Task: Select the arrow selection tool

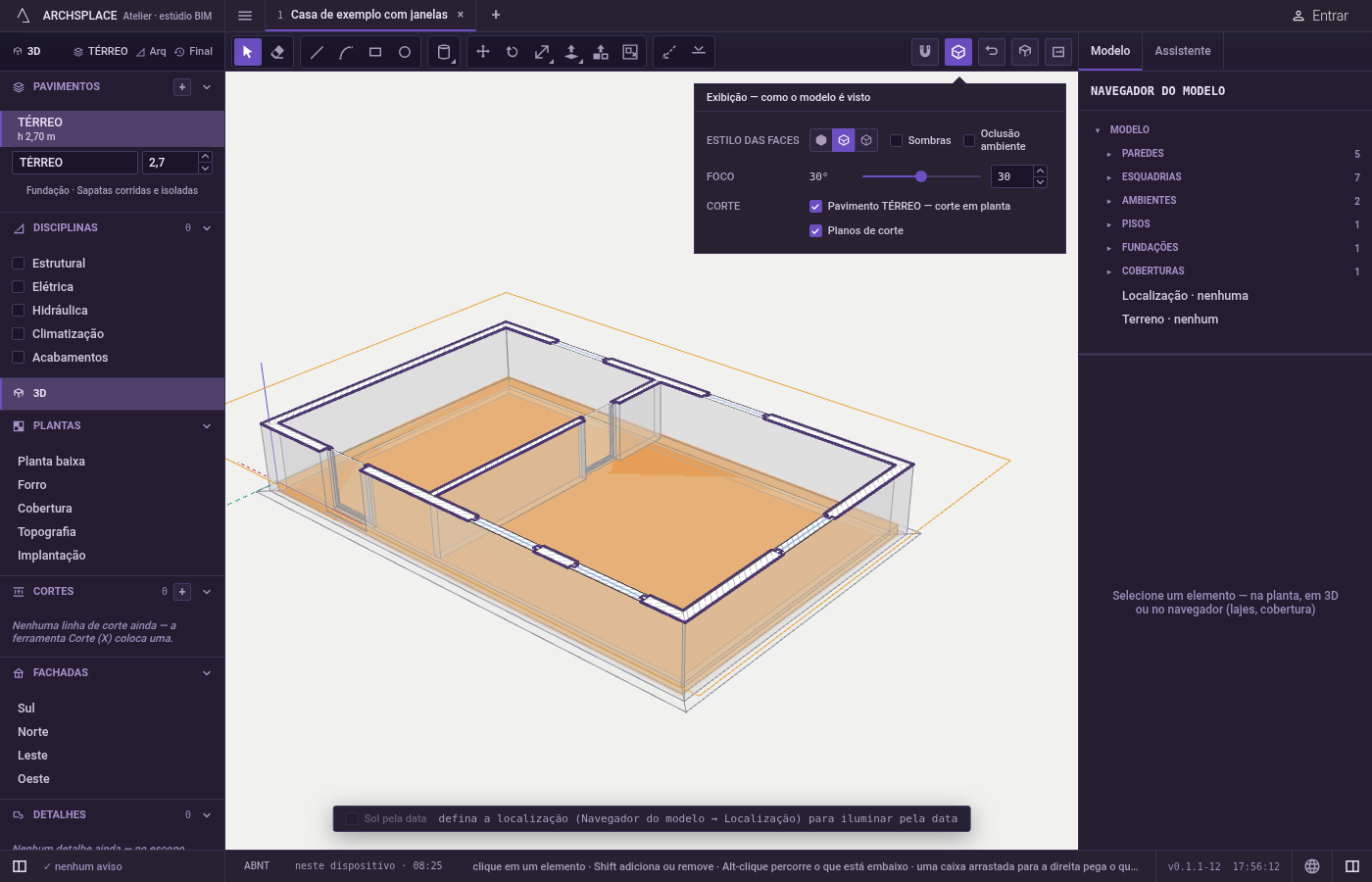Action: 248,52
